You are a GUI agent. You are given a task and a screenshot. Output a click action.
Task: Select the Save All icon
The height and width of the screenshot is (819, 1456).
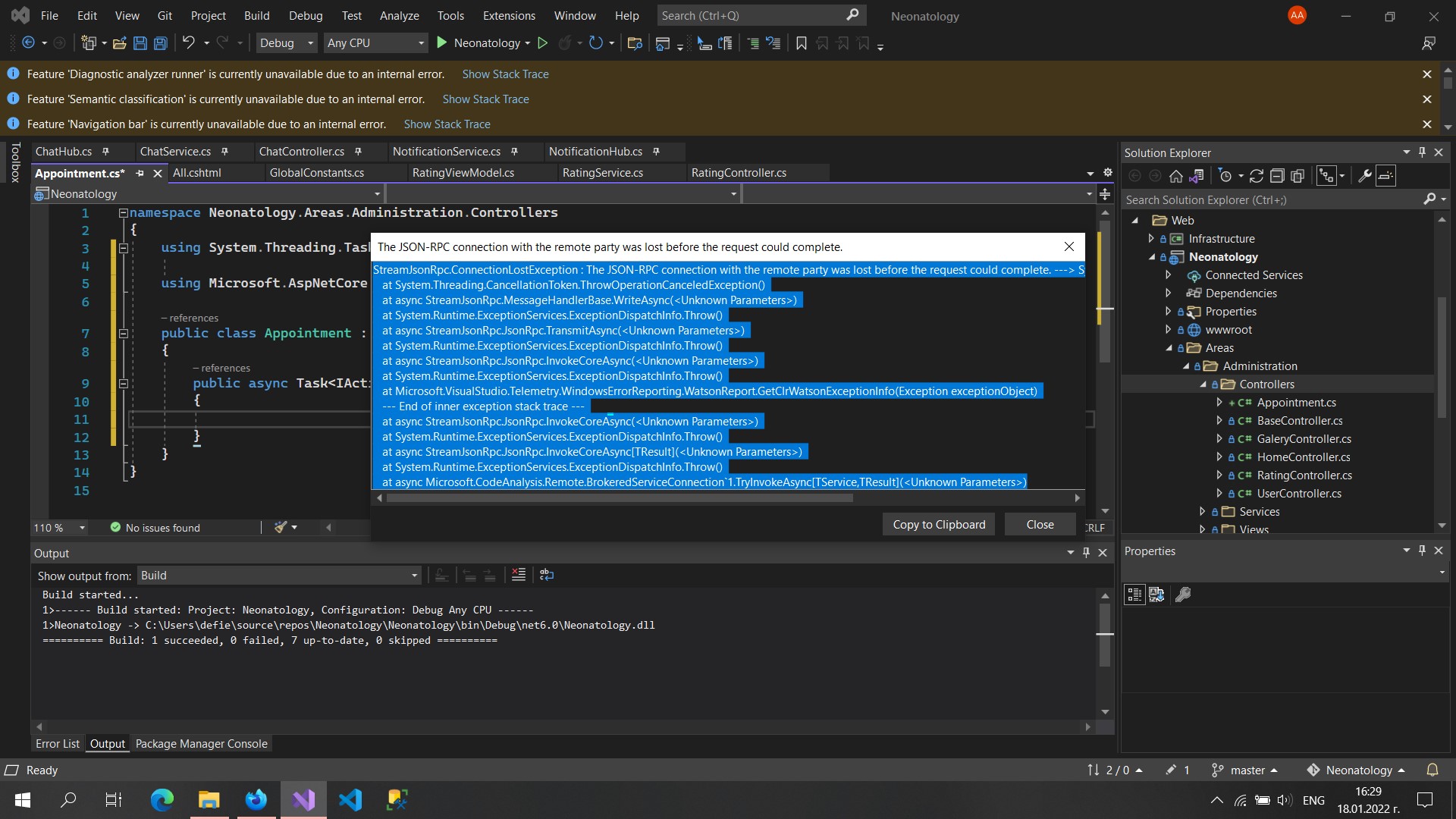[160, 43]
